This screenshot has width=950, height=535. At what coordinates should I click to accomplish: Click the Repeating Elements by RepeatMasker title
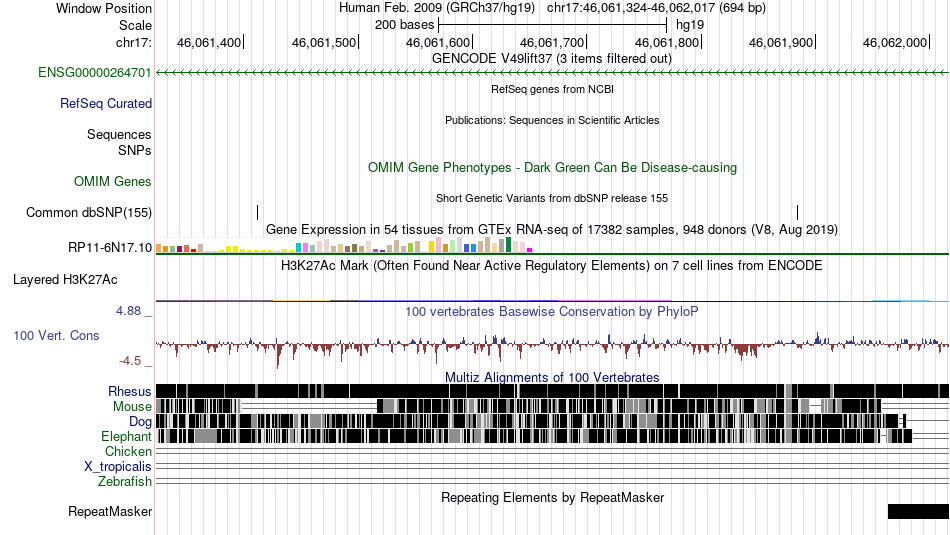[x=553, y=497]
